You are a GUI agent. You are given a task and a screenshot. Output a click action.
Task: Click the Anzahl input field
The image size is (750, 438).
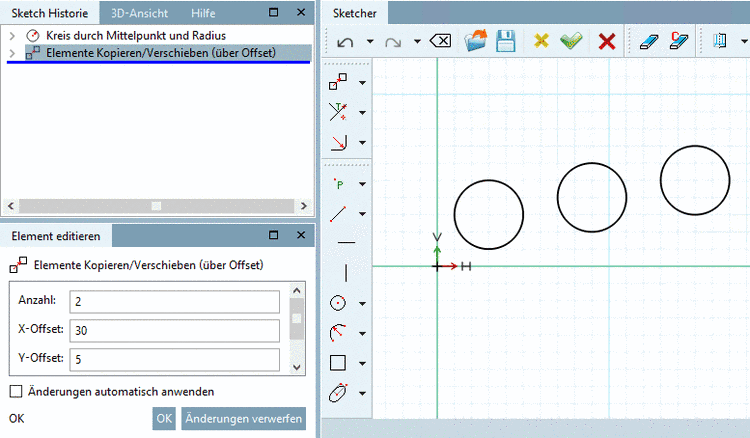[175, 302]
